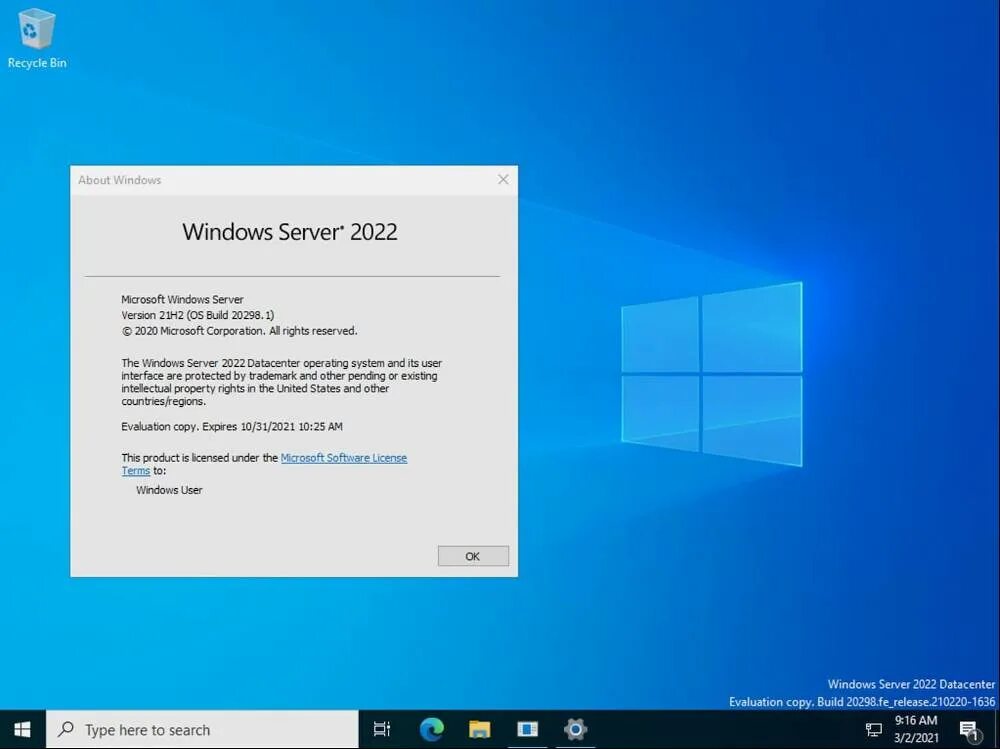The image size is (1000, 749).
Task: Open the clock showing 9:16 AM
Action: [x=916, y=729]
